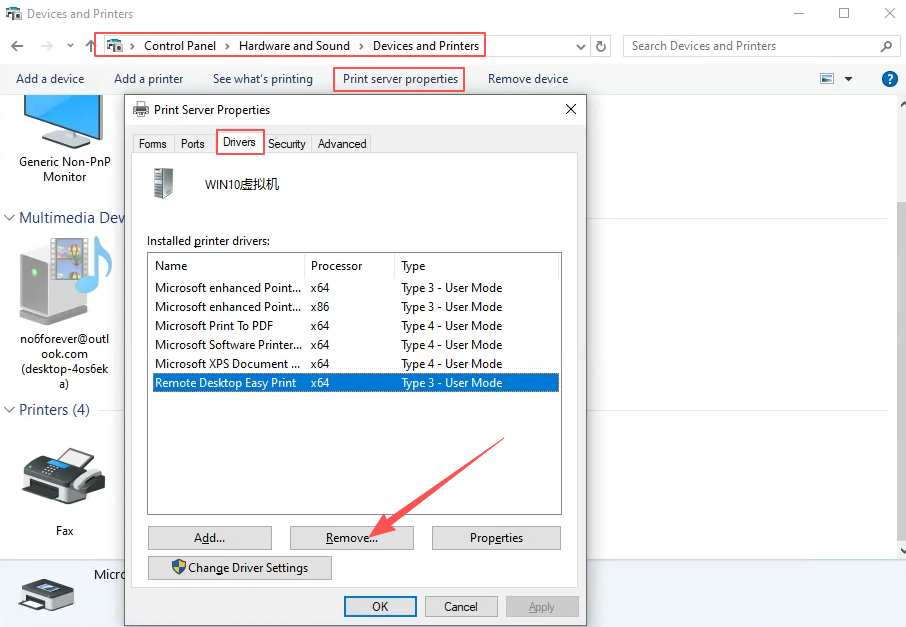Click the Add... driver button
Image resolution: width=906 pixels, height=627 pixels.
[x=210, y=538]
